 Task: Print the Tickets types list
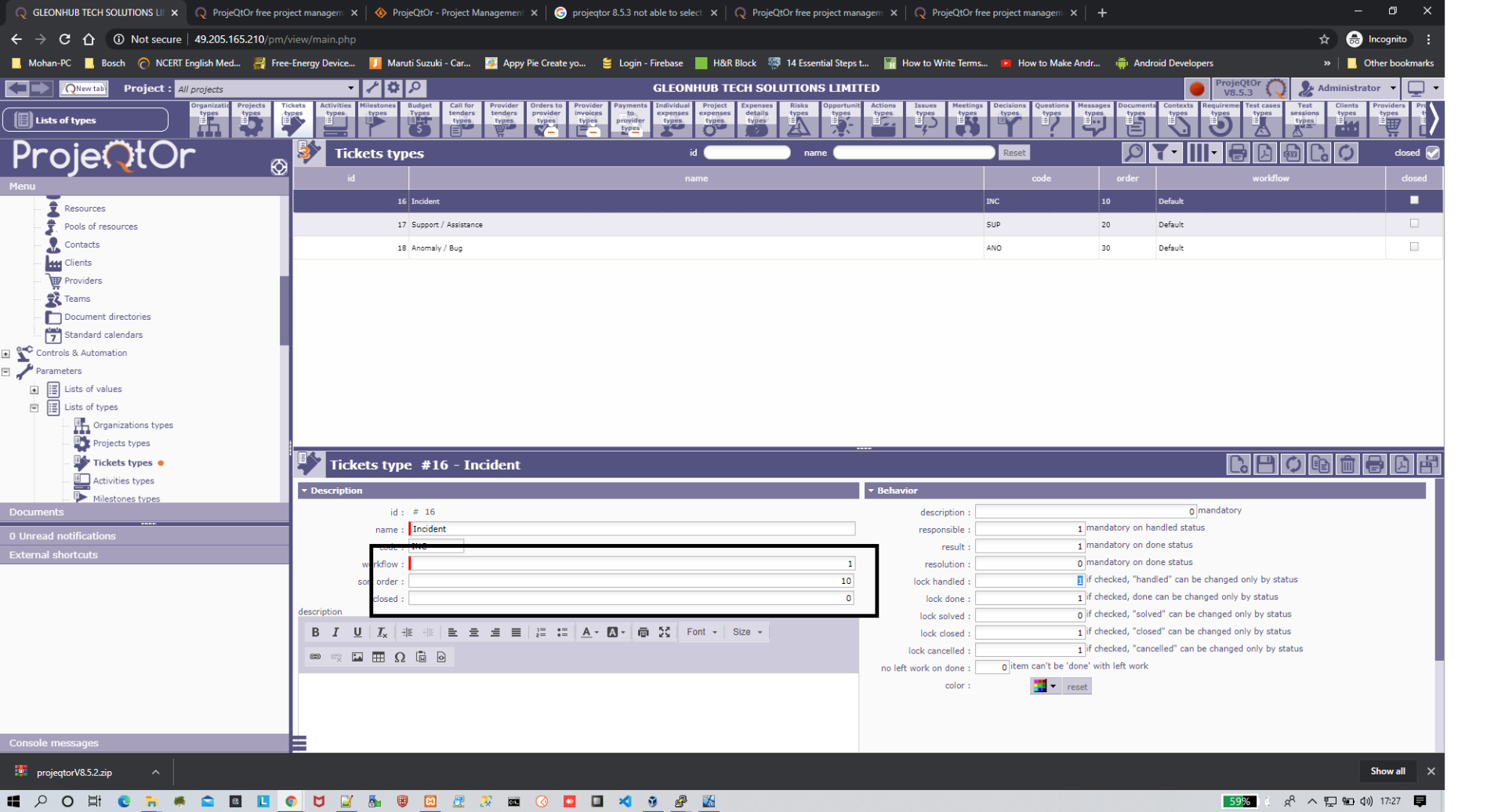[1237, 154]
